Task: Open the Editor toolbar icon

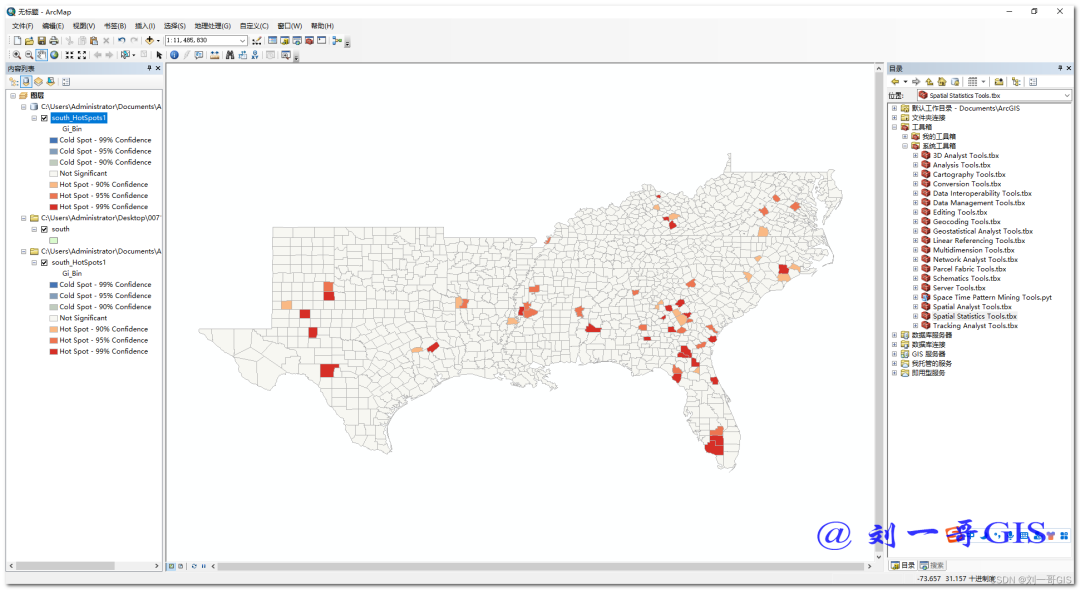Action: pyautogui.click(x=257, y=41)
